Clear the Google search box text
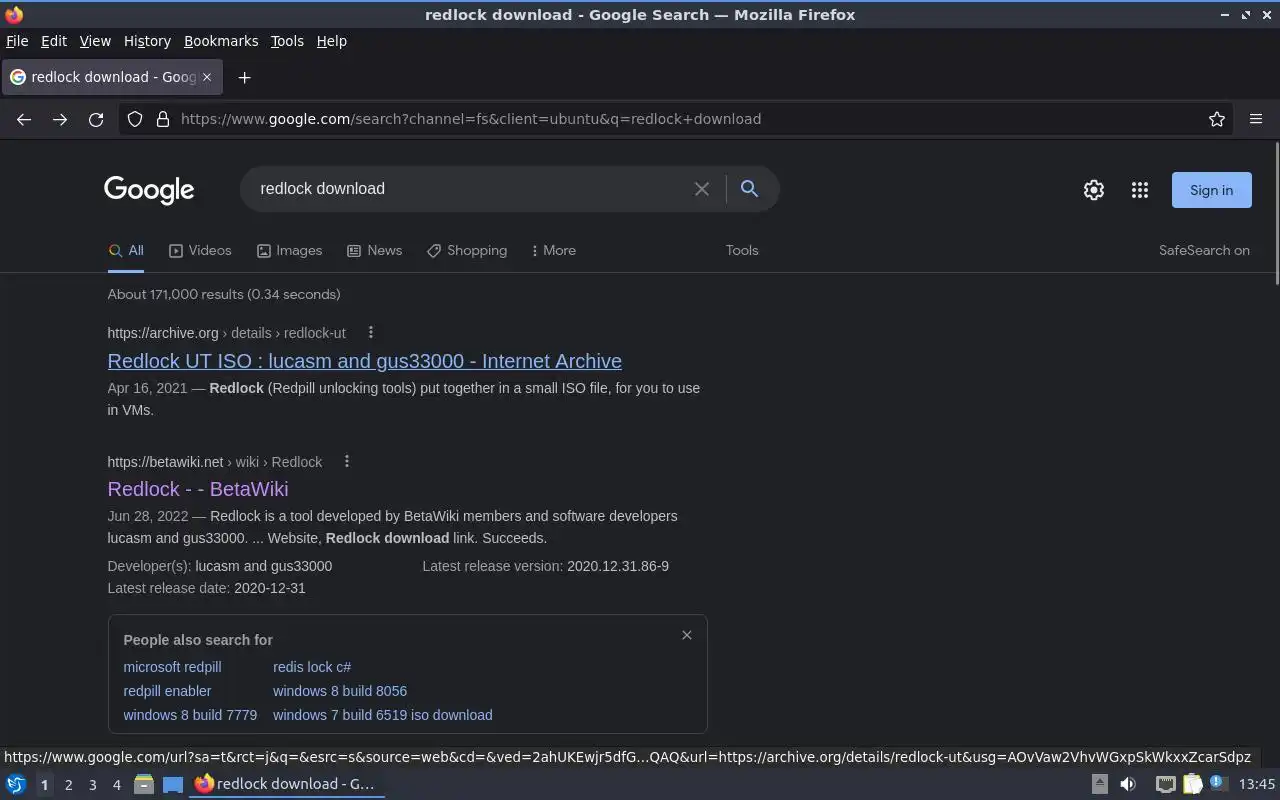The height and width of the screenshot is (800, 1280). click(x=702, y=189)
